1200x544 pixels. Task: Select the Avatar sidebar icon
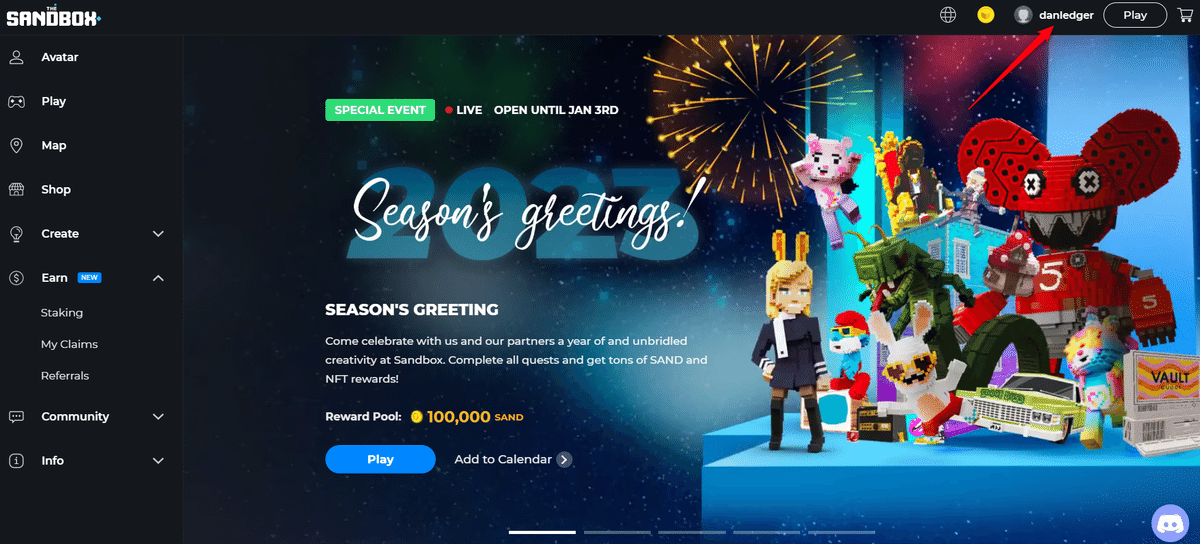click(16, 57)
